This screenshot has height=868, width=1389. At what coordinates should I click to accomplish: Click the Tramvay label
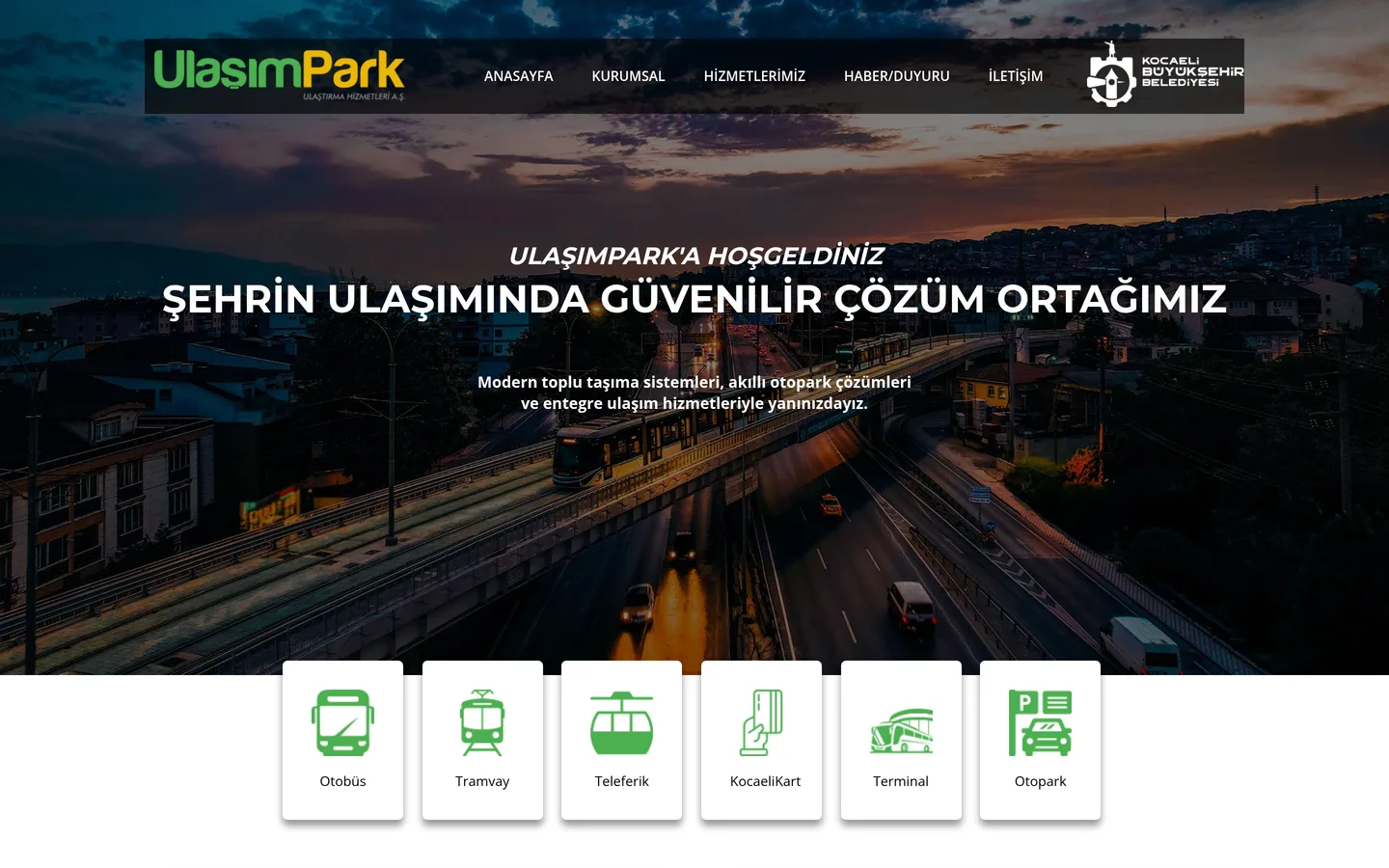[482, 781]
